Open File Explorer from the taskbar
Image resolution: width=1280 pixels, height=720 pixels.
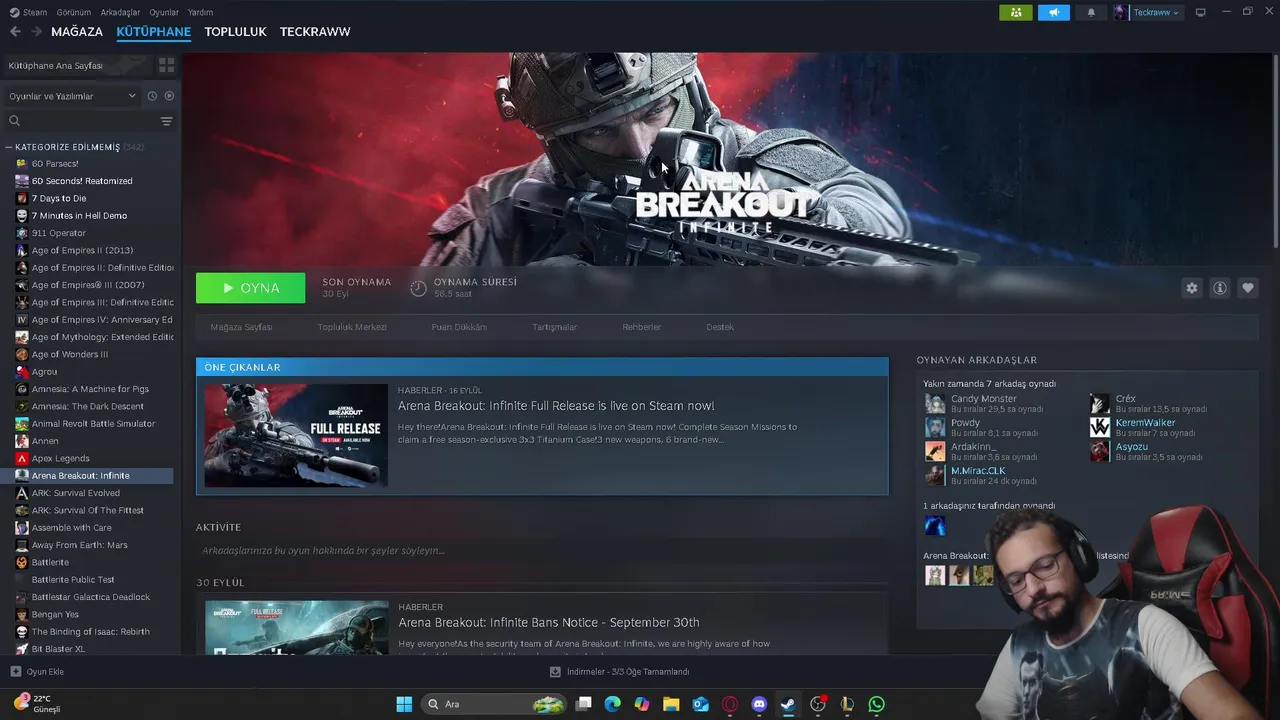pyautogui.click(x=671, y=704)
